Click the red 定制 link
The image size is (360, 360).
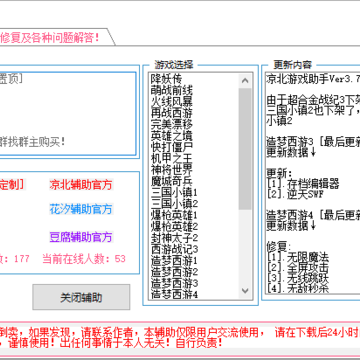(12, 184)
